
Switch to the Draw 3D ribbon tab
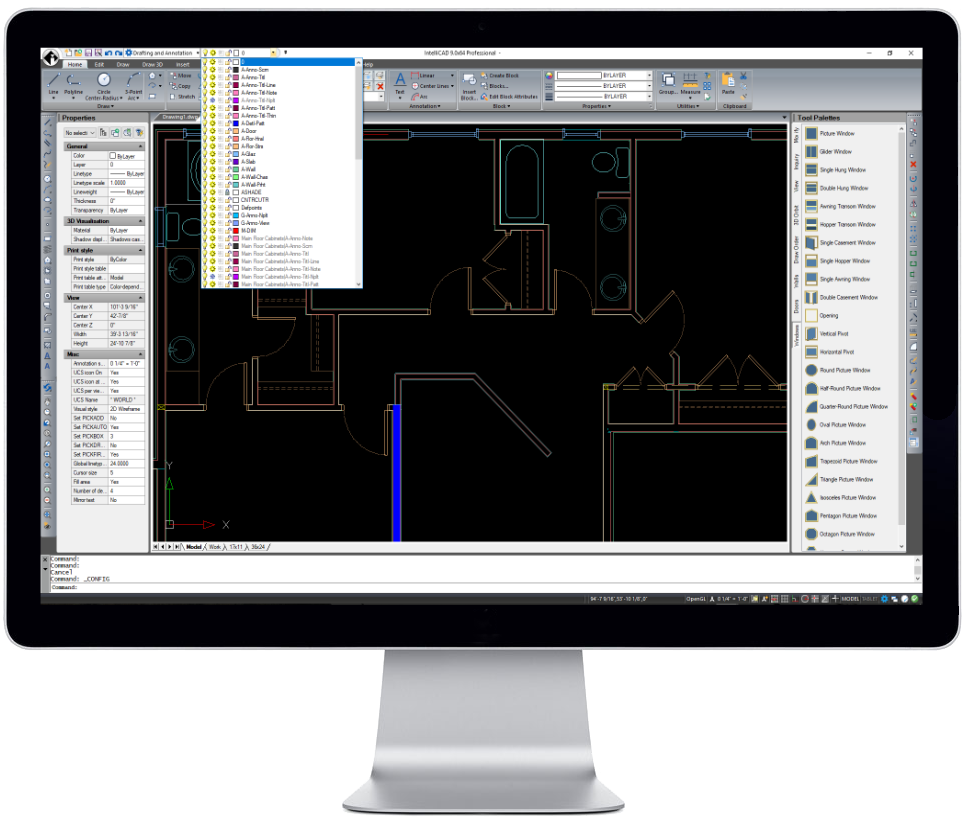(x=153, y=64)
